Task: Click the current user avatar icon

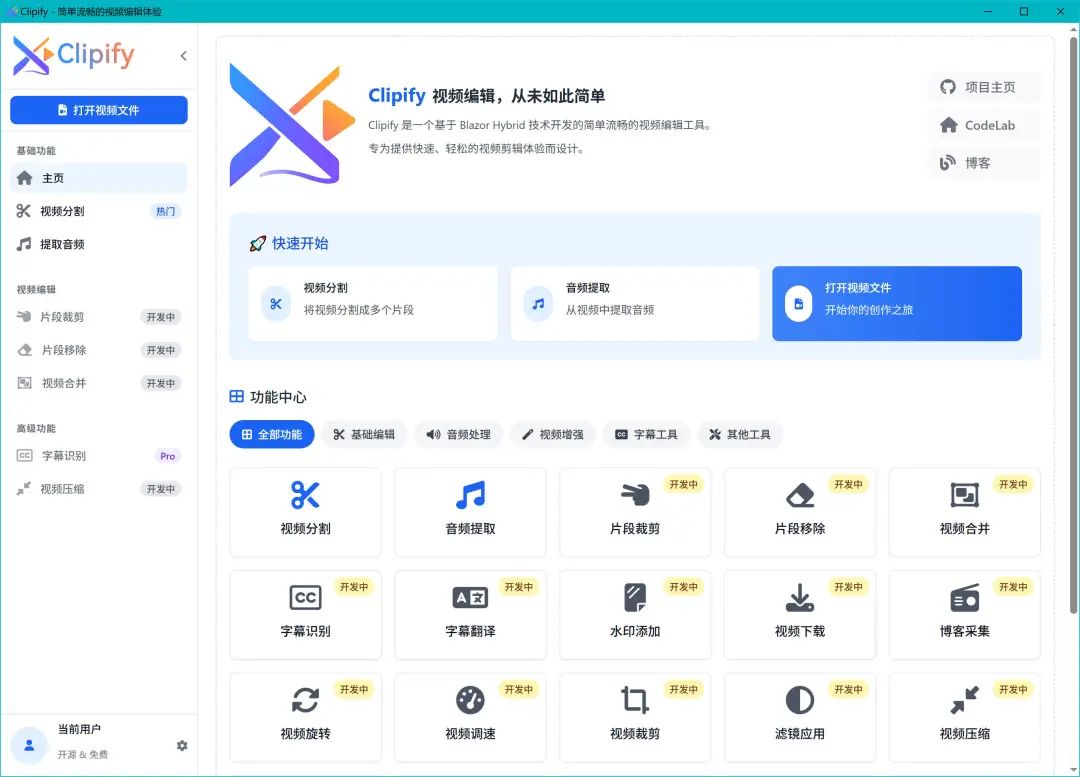Action: pos(30,745)
